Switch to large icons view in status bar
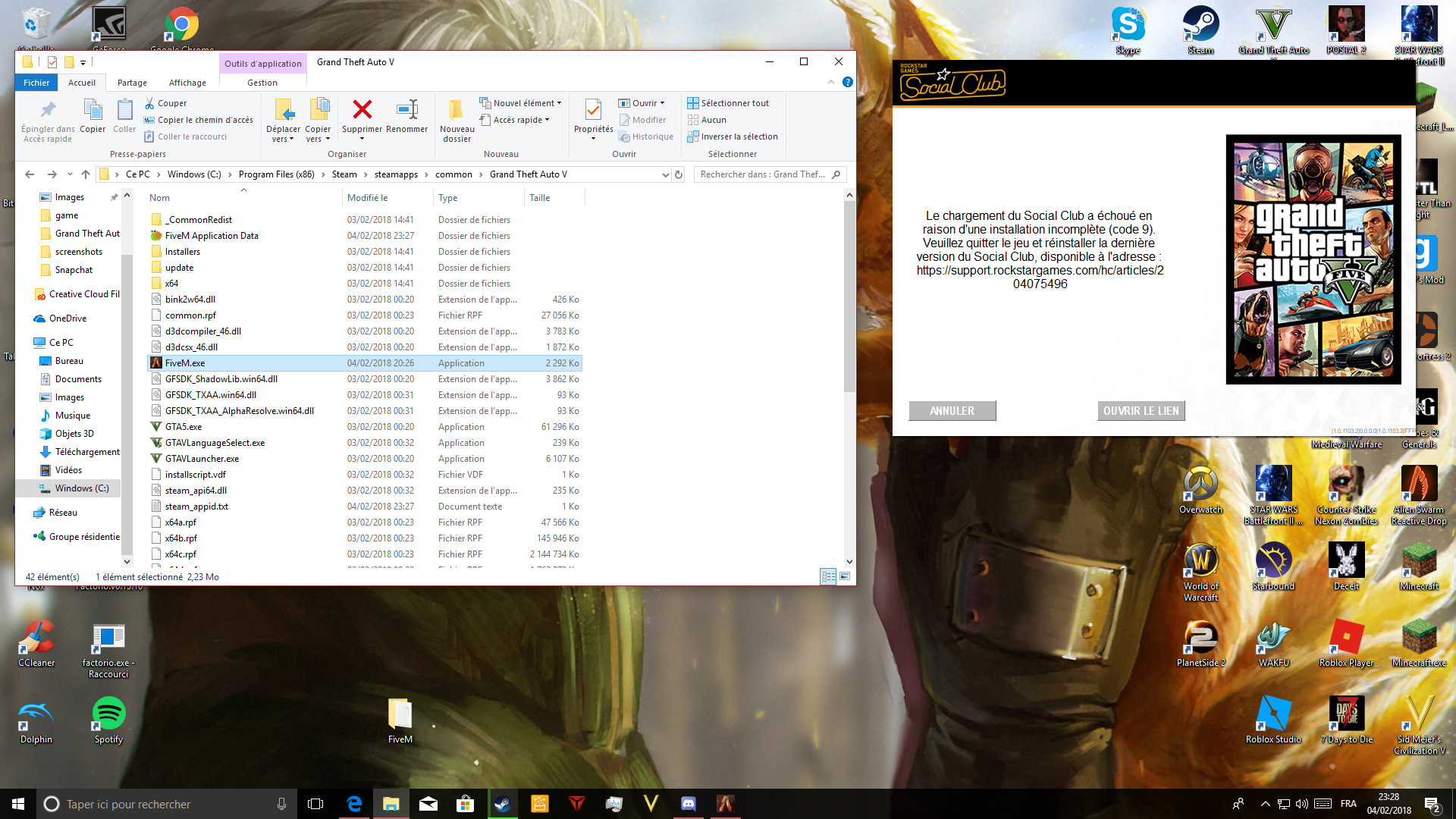Viewport: 1456px width, 819px height. tap(845, 576)
